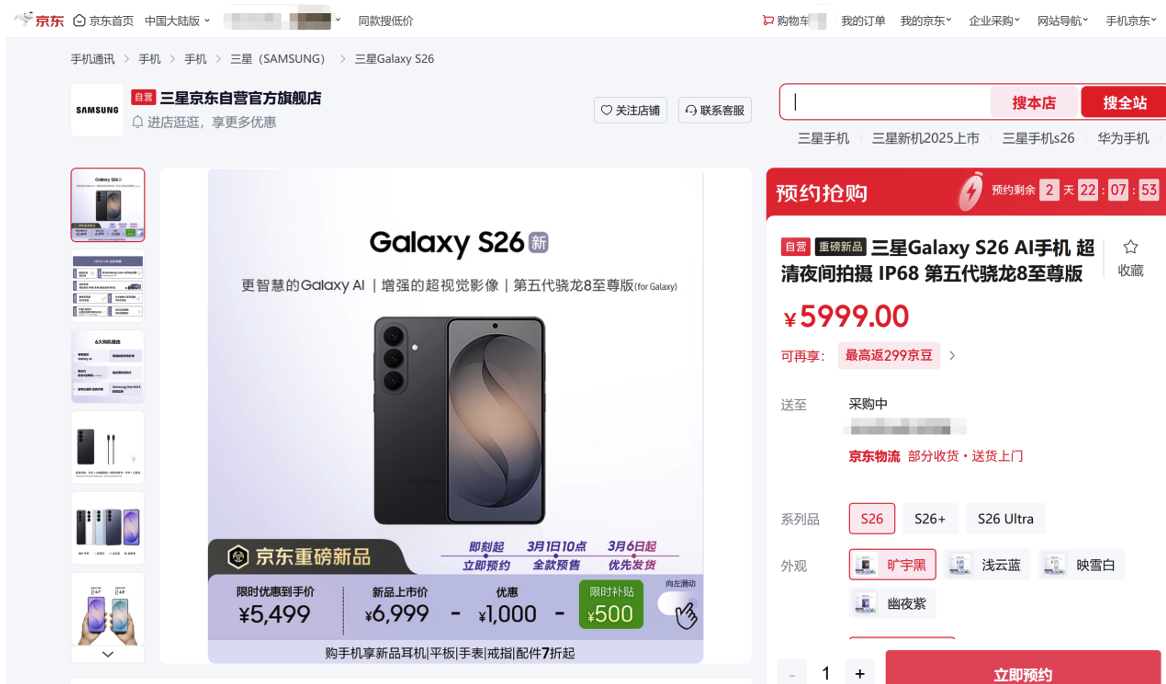
Task: Click the 搜全站 search button
Action: pos(1124,102)
